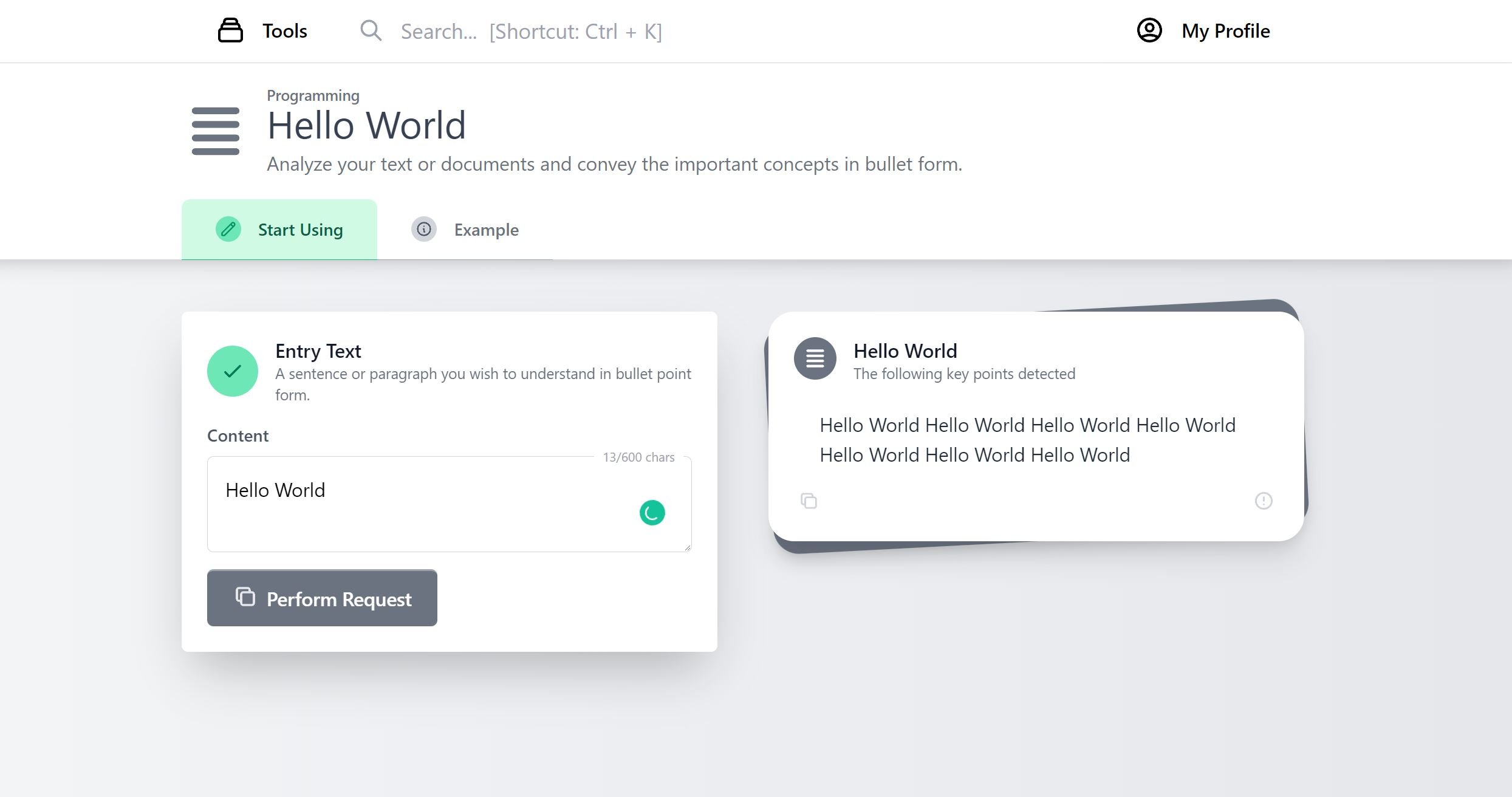Click the green checkmark circle by Entry Text
Viewport: 1512px width, 797px height.
[233, 371]
